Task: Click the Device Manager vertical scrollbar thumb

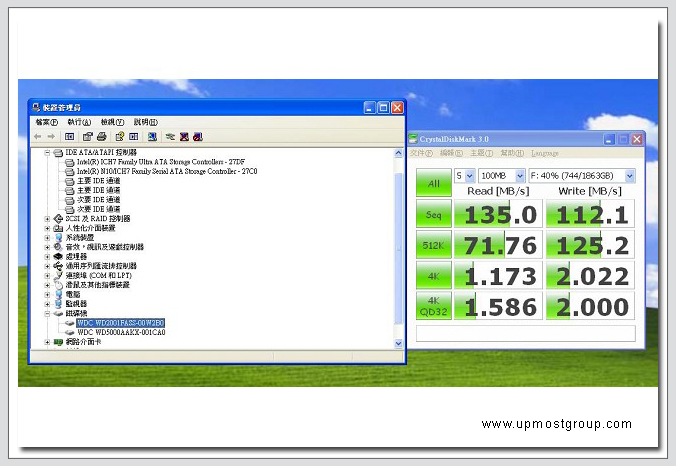Action: [398, 248]
